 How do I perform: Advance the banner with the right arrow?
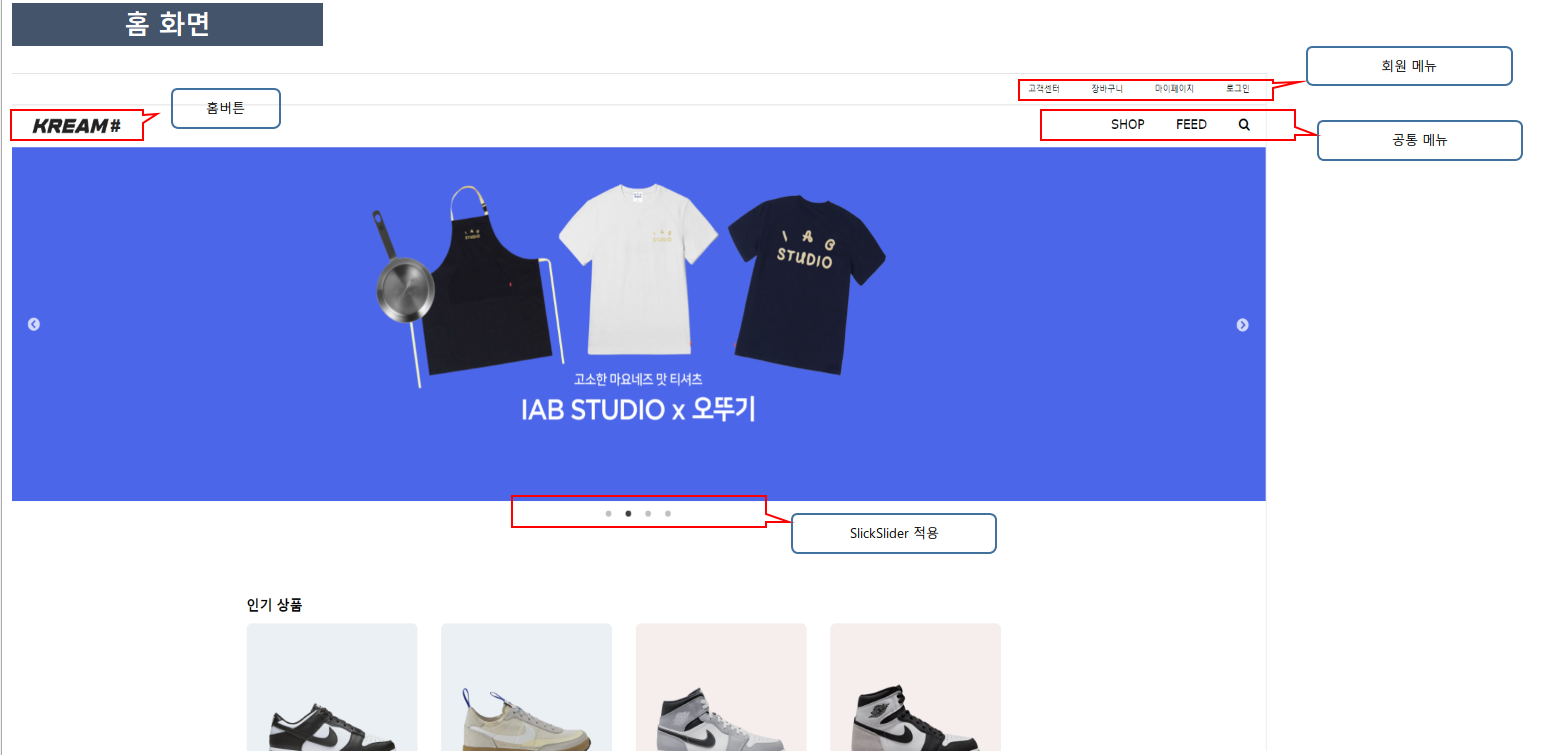click(1242, 324)
